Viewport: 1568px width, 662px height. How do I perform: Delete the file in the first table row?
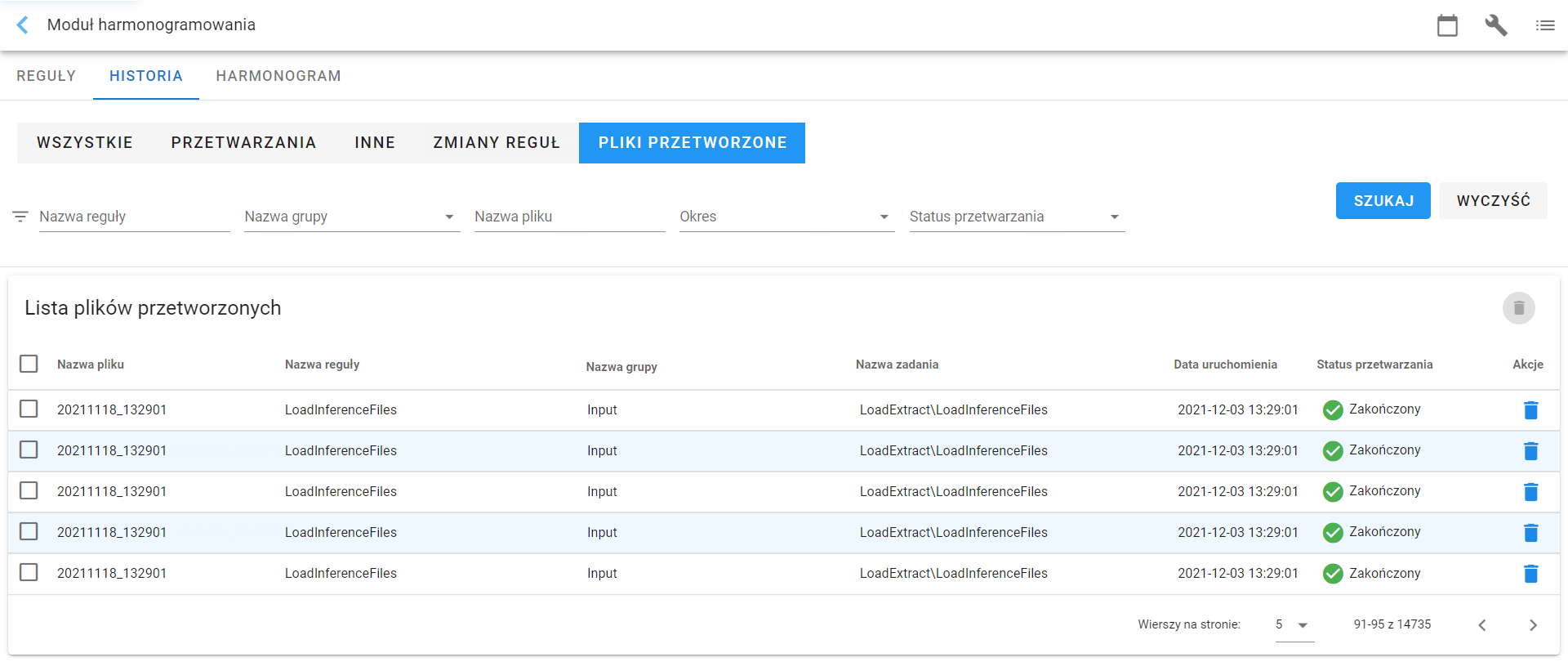coord(1531,410)
